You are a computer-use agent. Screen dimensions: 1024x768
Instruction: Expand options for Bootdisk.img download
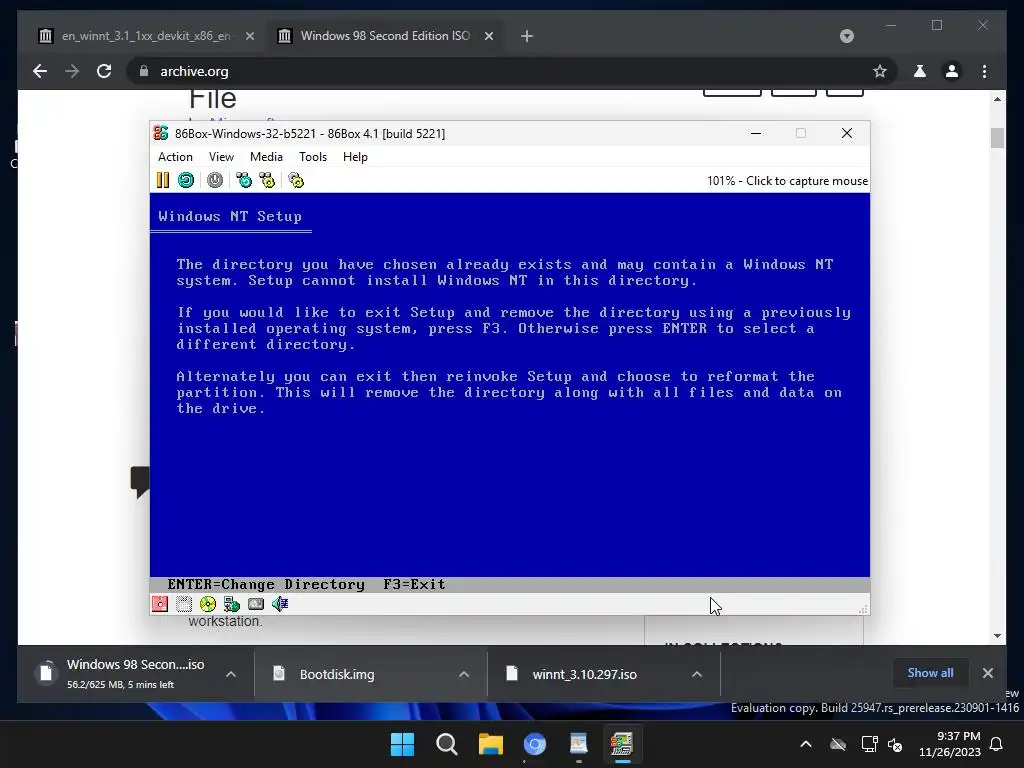coord(464,674)
